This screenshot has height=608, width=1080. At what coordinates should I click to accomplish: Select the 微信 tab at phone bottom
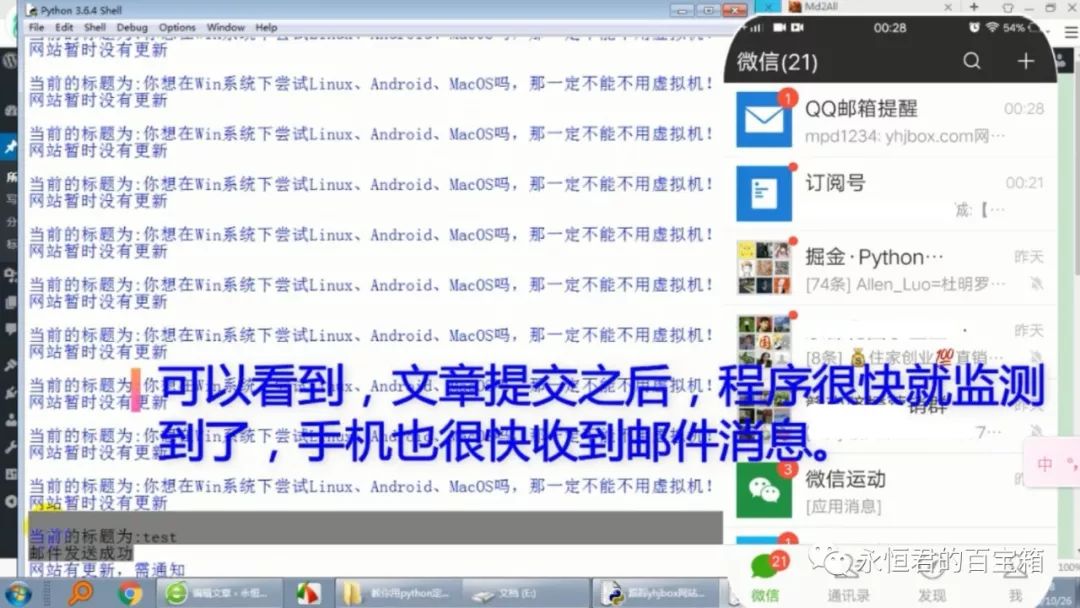pos(765,577)
